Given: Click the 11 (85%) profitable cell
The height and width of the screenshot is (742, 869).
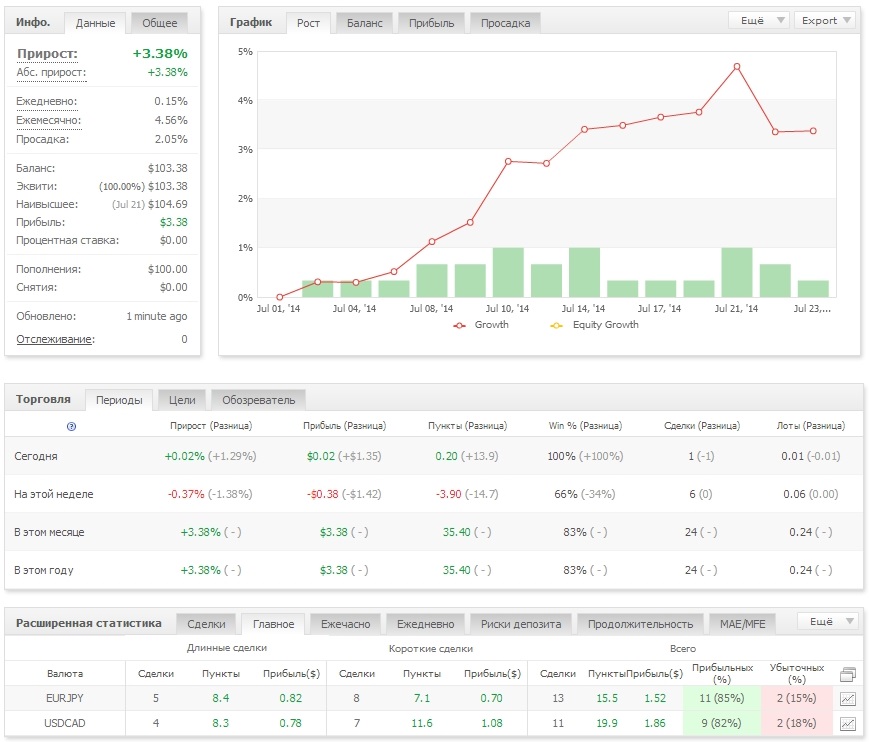Looking at the screenshot, I should pyautogui.click(x=722, y=699).
